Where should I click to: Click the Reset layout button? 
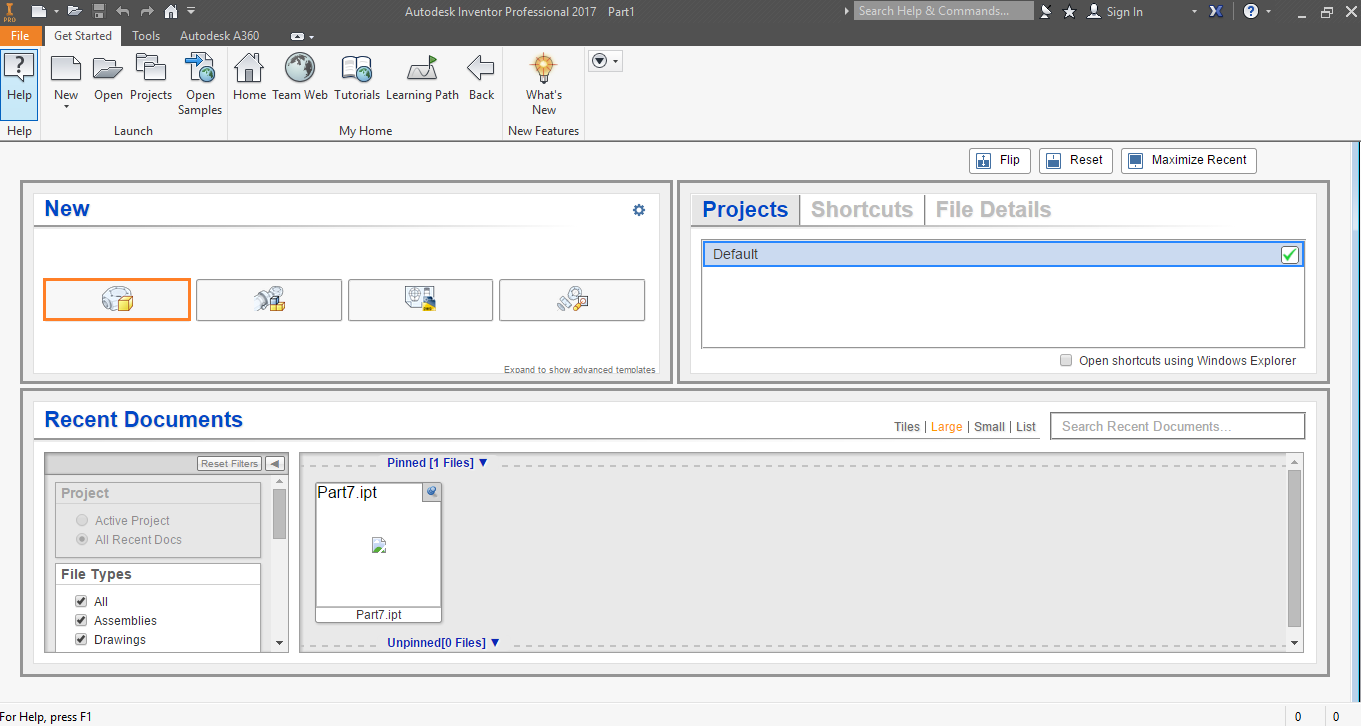[1076, 160]
